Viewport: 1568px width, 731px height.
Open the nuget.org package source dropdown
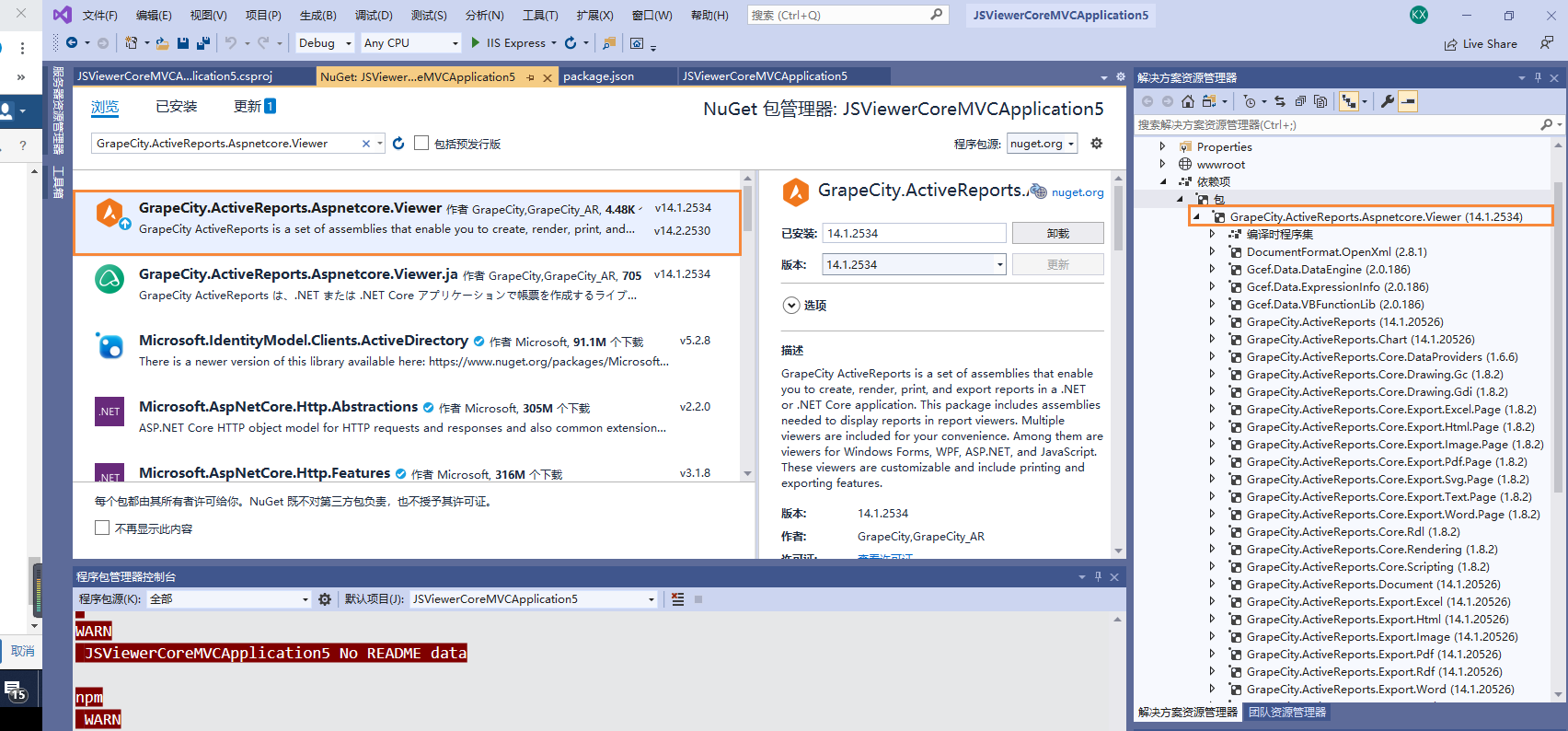tap(1043, 144)
